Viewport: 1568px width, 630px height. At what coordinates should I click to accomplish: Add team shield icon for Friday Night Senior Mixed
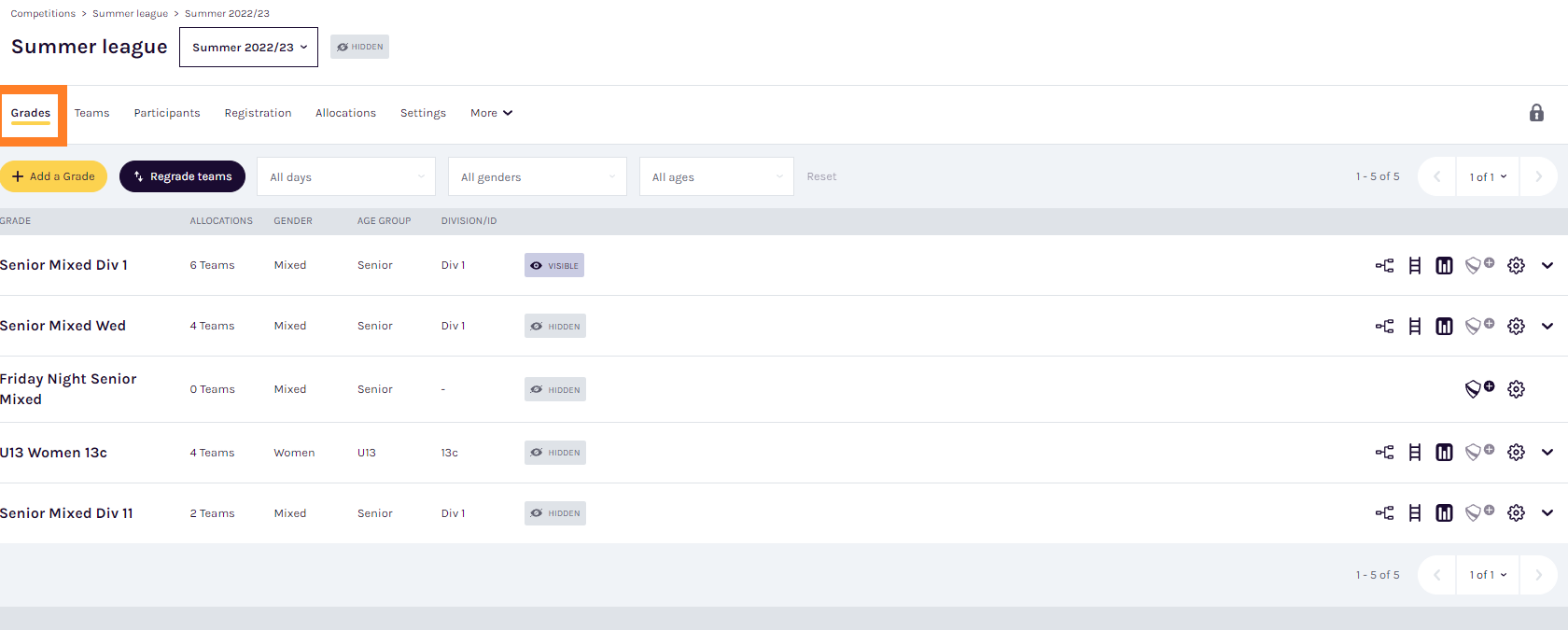[x=1478, y=389]
